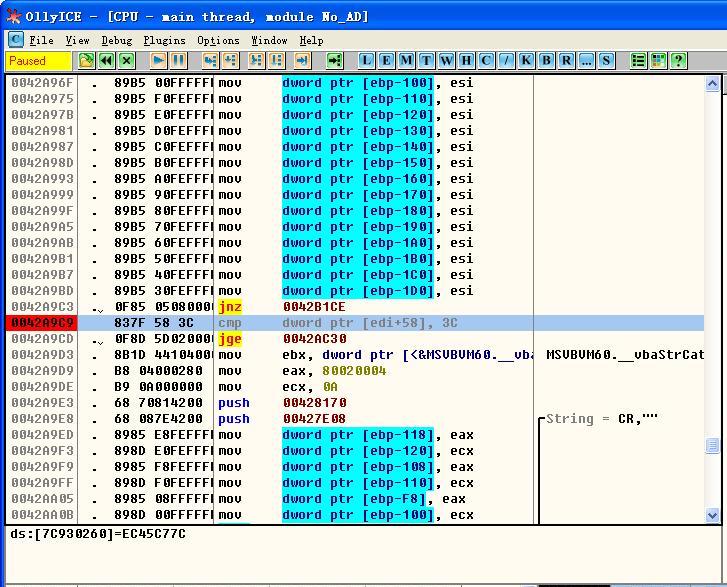
Task: Run the program with the play icon
Action: 158,61
